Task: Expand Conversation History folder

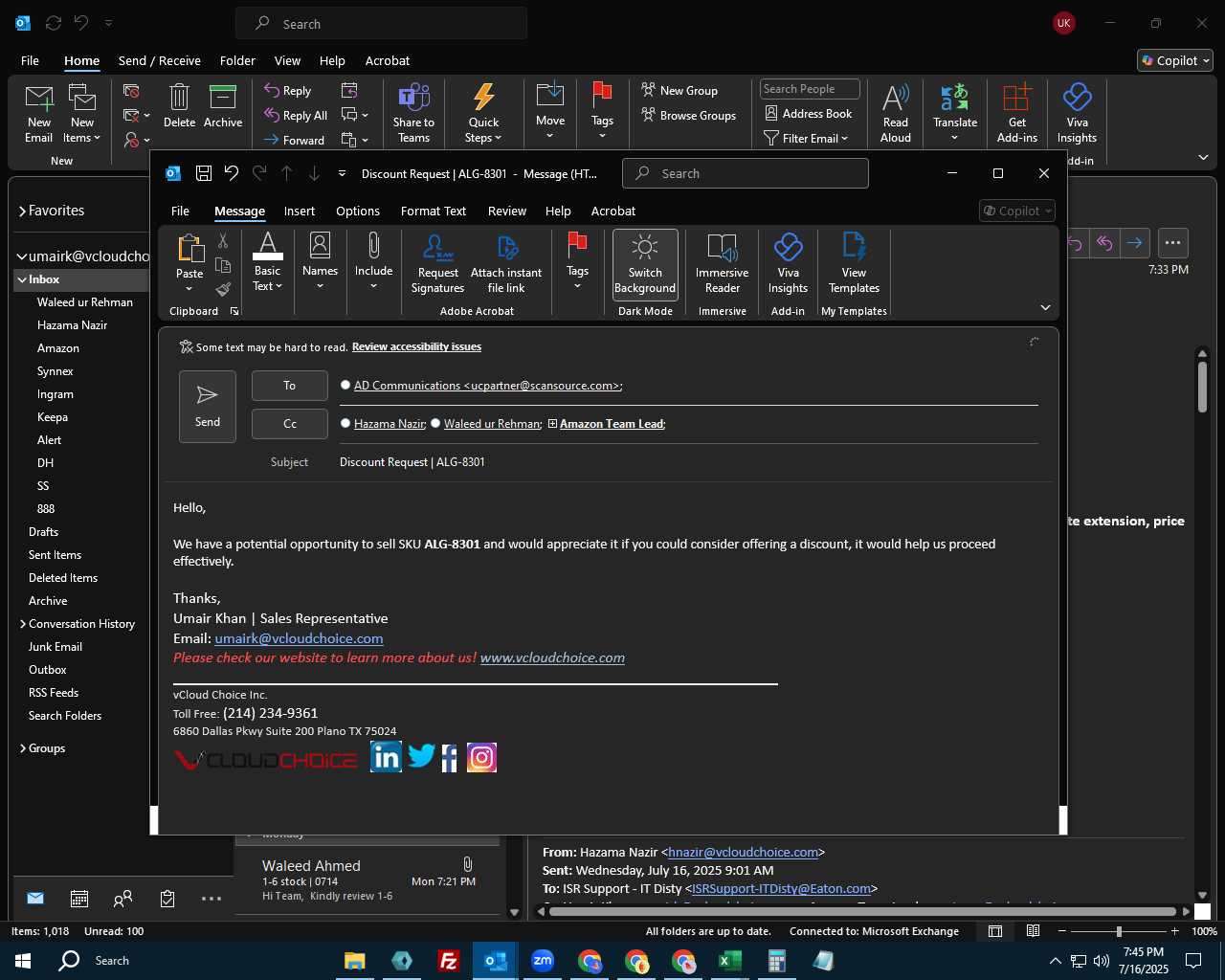Action: (x=23, y=624)
